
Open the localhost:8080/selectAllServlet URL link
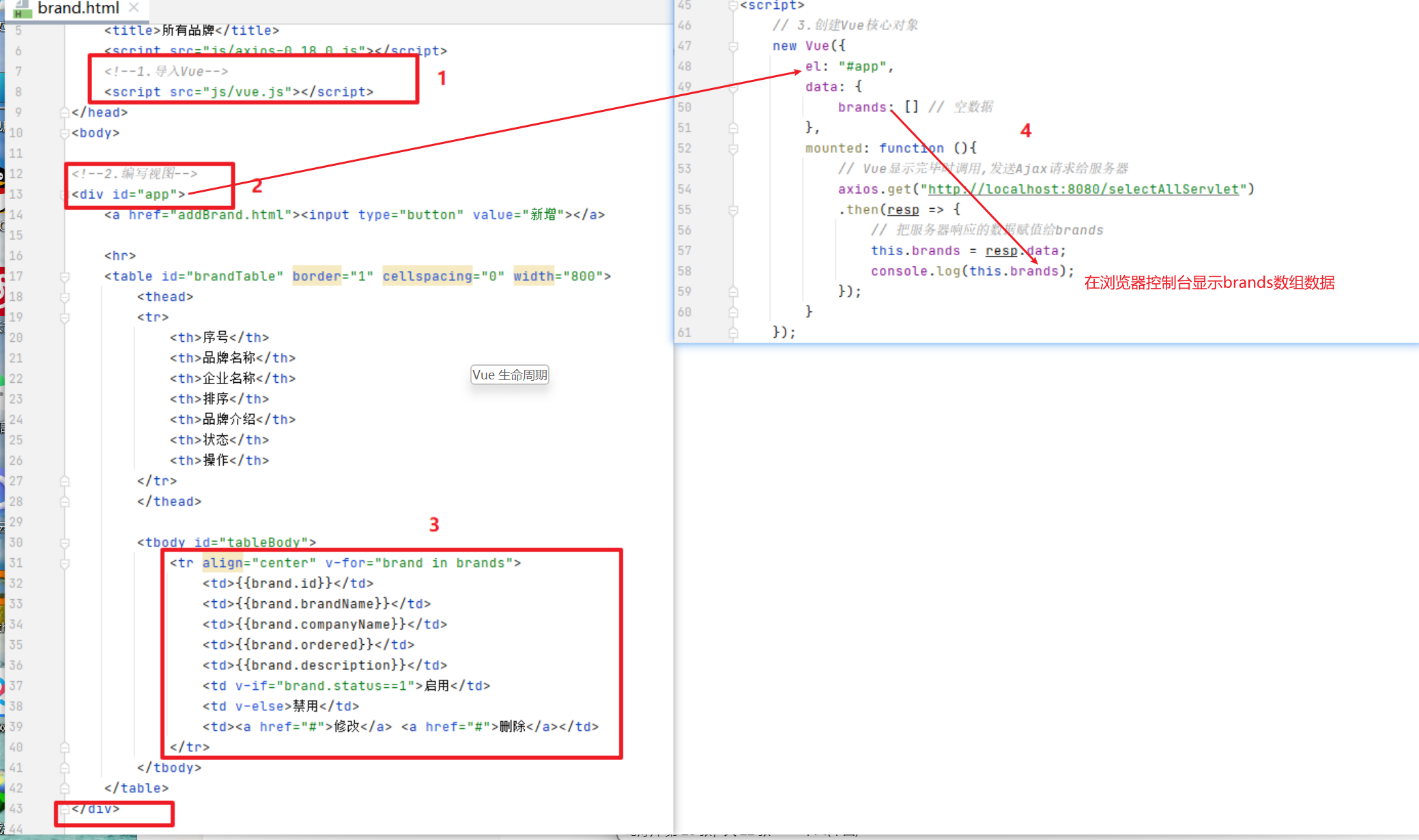tap(1083, 189)
